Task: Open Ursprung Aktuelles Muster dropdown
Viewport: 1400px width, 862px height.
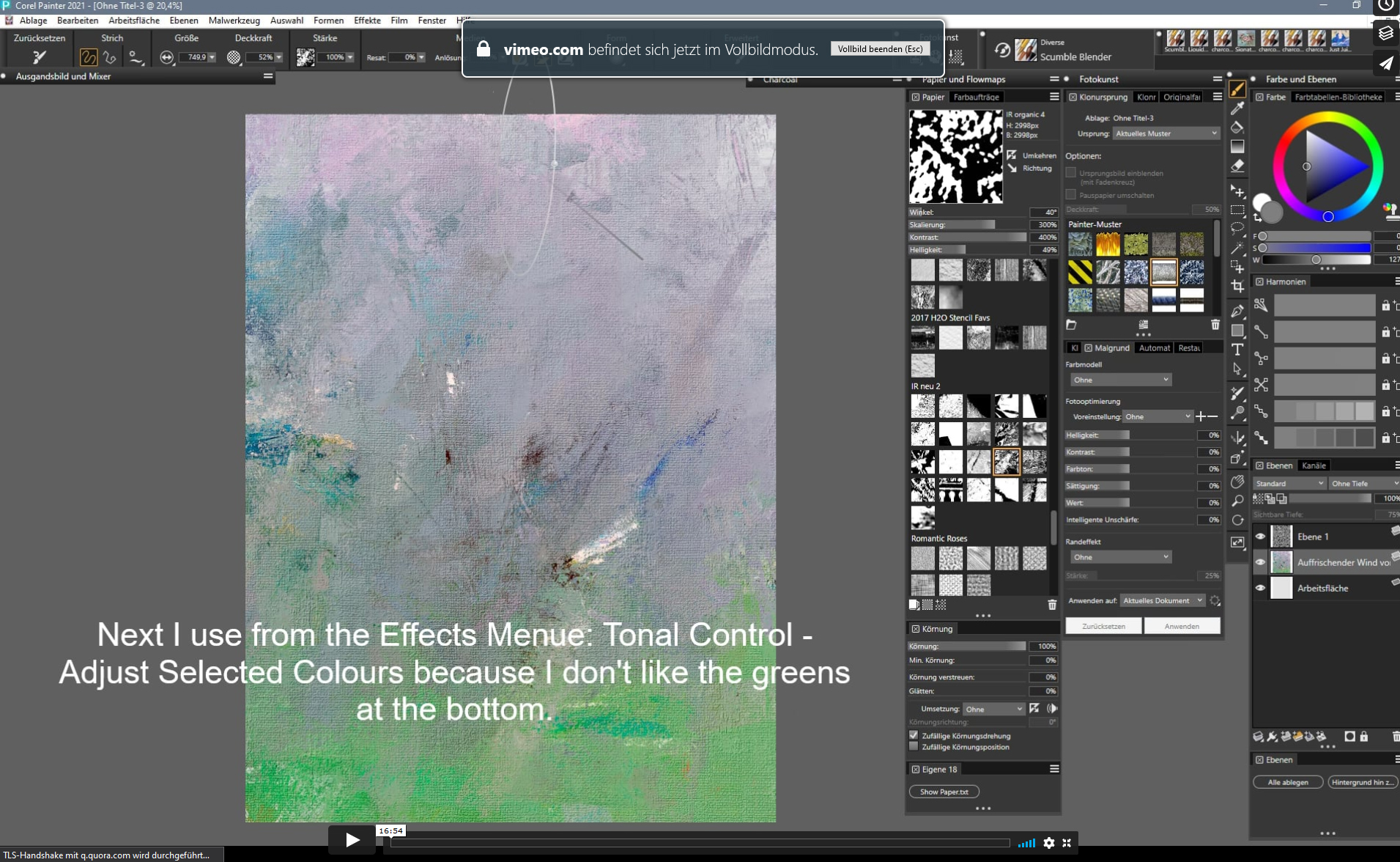Action: (x=1166, y=133)
